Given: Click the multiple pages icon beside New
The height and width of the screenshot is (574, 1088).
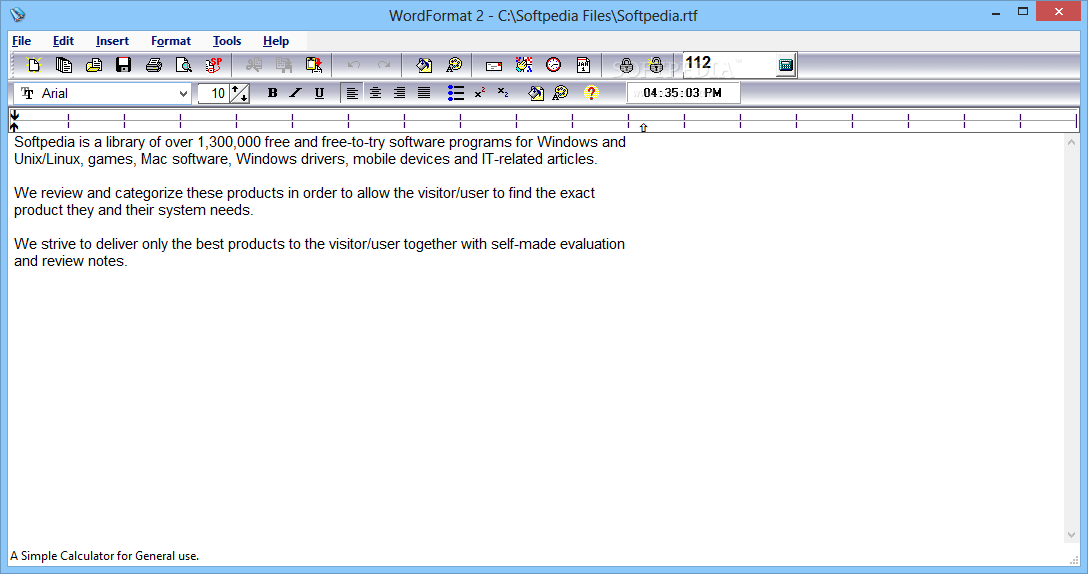Looking at the screenshot, I should click(64, 65).
